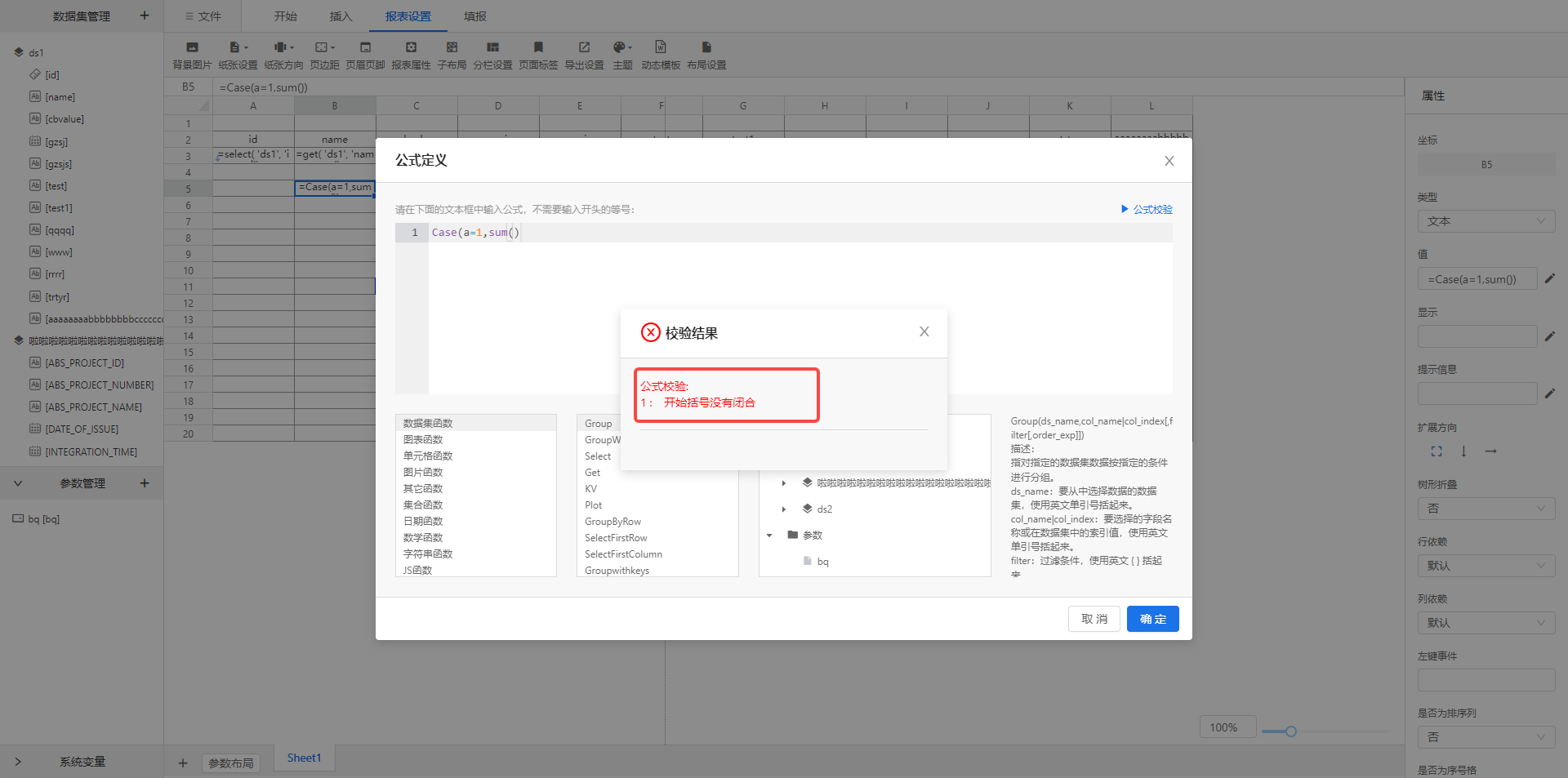Click the 子布局 toolbar icon

click(452, 47)
